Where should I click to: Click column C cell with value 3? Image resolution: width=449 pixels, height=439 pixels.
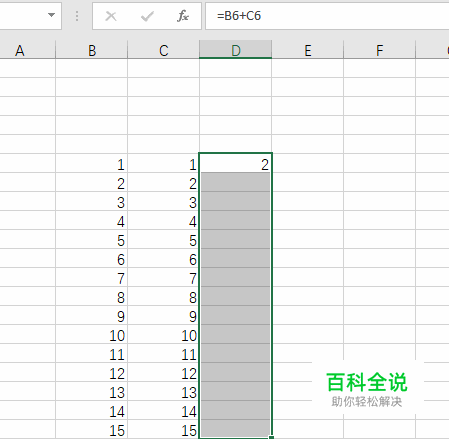164,201
